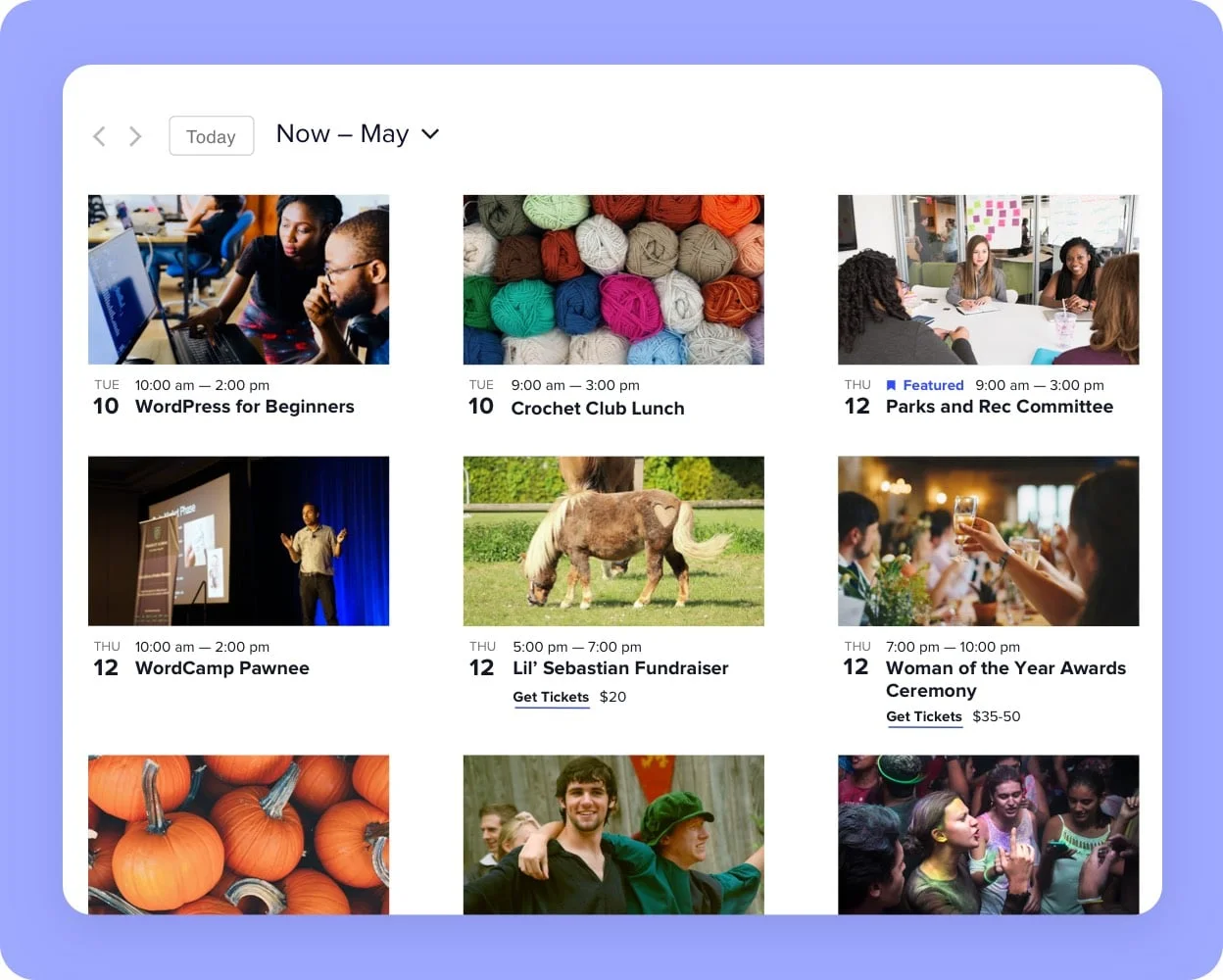Click the pumpkins event thumbnail
Screen dimensions: 1223x980
(x=239, y=835)
